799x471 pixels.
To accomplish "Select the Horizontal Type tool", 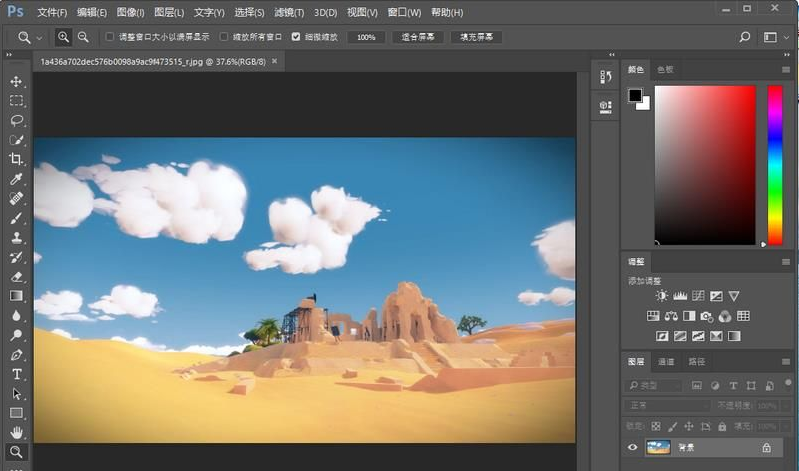I will 16,374.
